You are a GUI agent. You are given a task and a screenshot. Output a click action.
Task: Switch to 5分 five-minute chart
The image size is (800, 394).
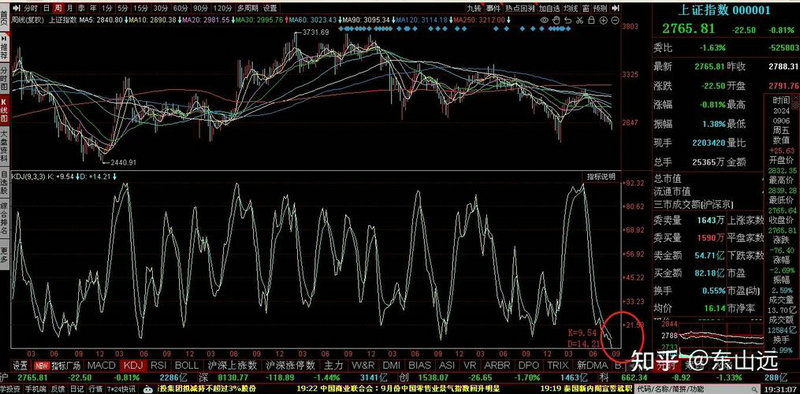(x=122, y=8)
